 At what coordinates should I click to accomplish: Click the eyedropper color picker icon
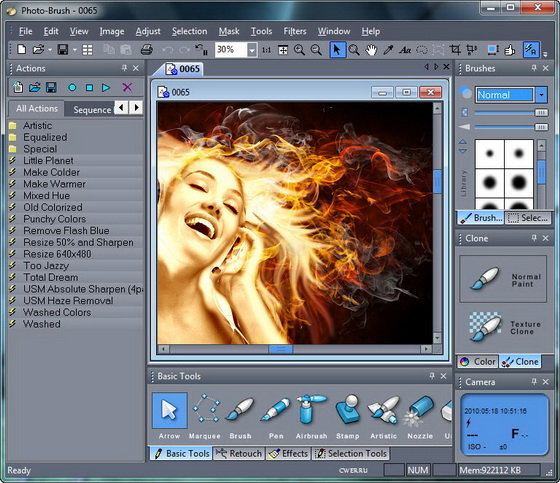[x=388, y=50]
